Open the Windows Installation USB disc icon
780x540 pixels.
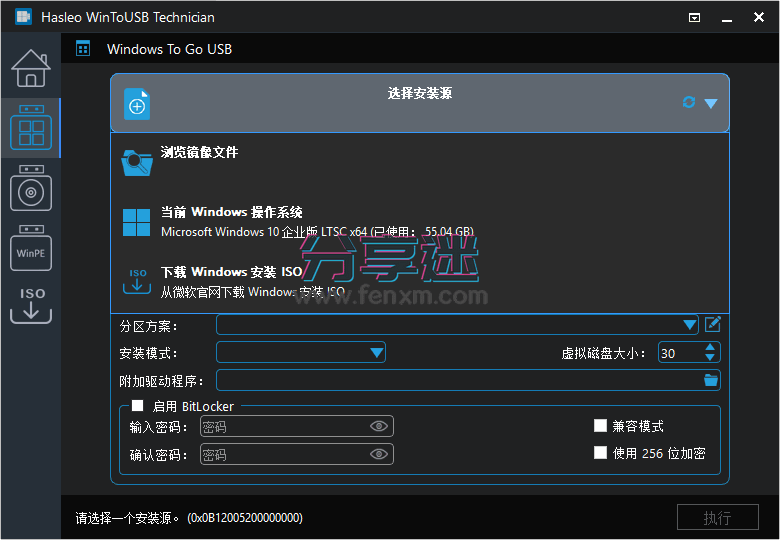[x=30, y=190]
